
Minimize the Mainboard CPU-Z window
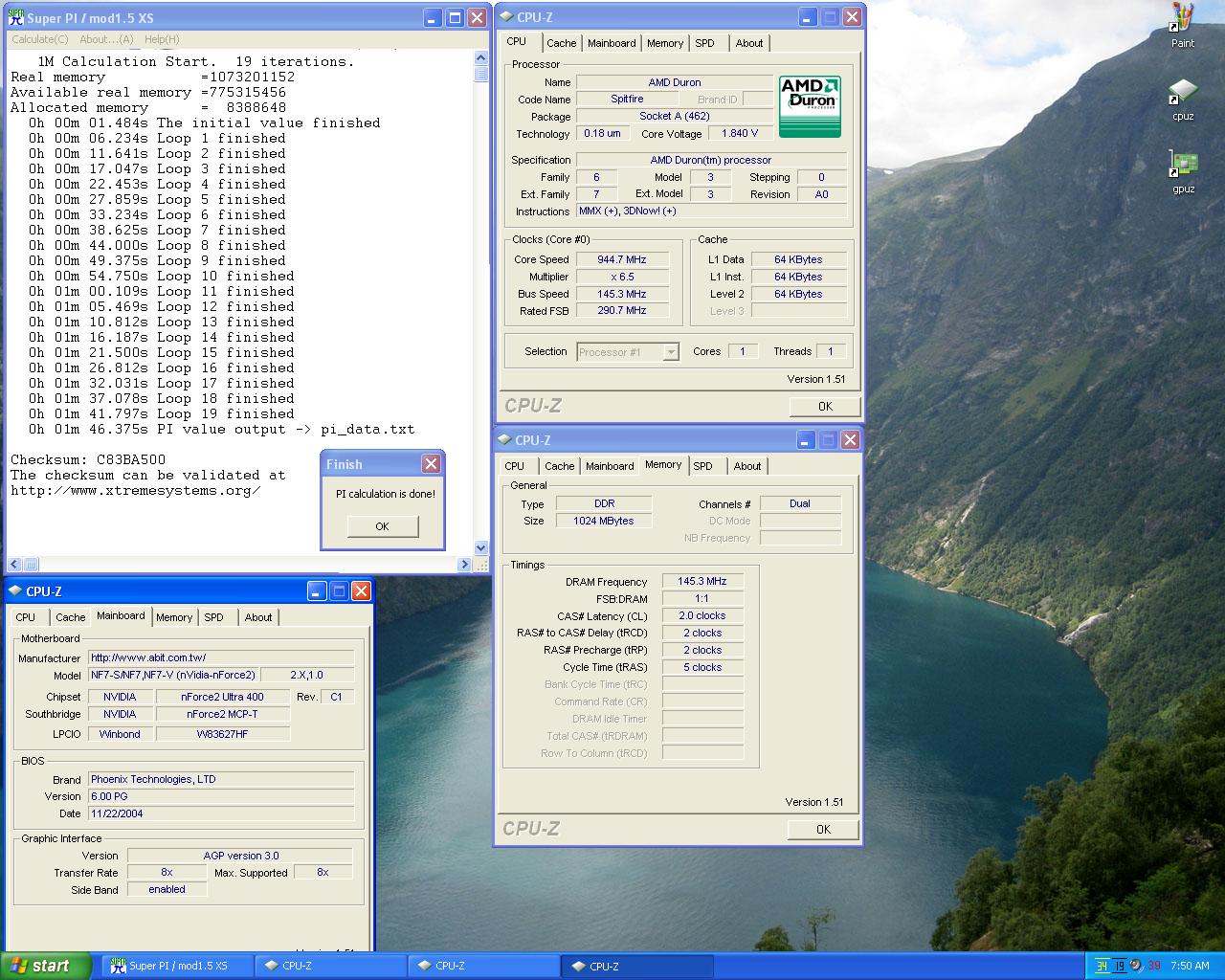pos(317,590)
